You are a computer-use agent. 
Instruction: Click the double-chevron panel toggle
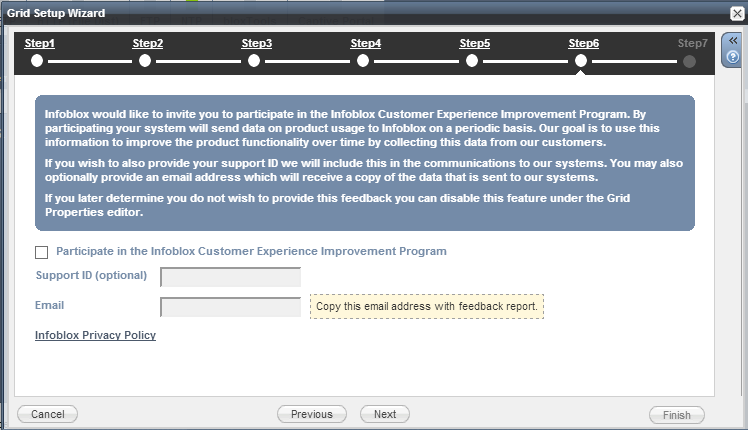click(733, 41)
